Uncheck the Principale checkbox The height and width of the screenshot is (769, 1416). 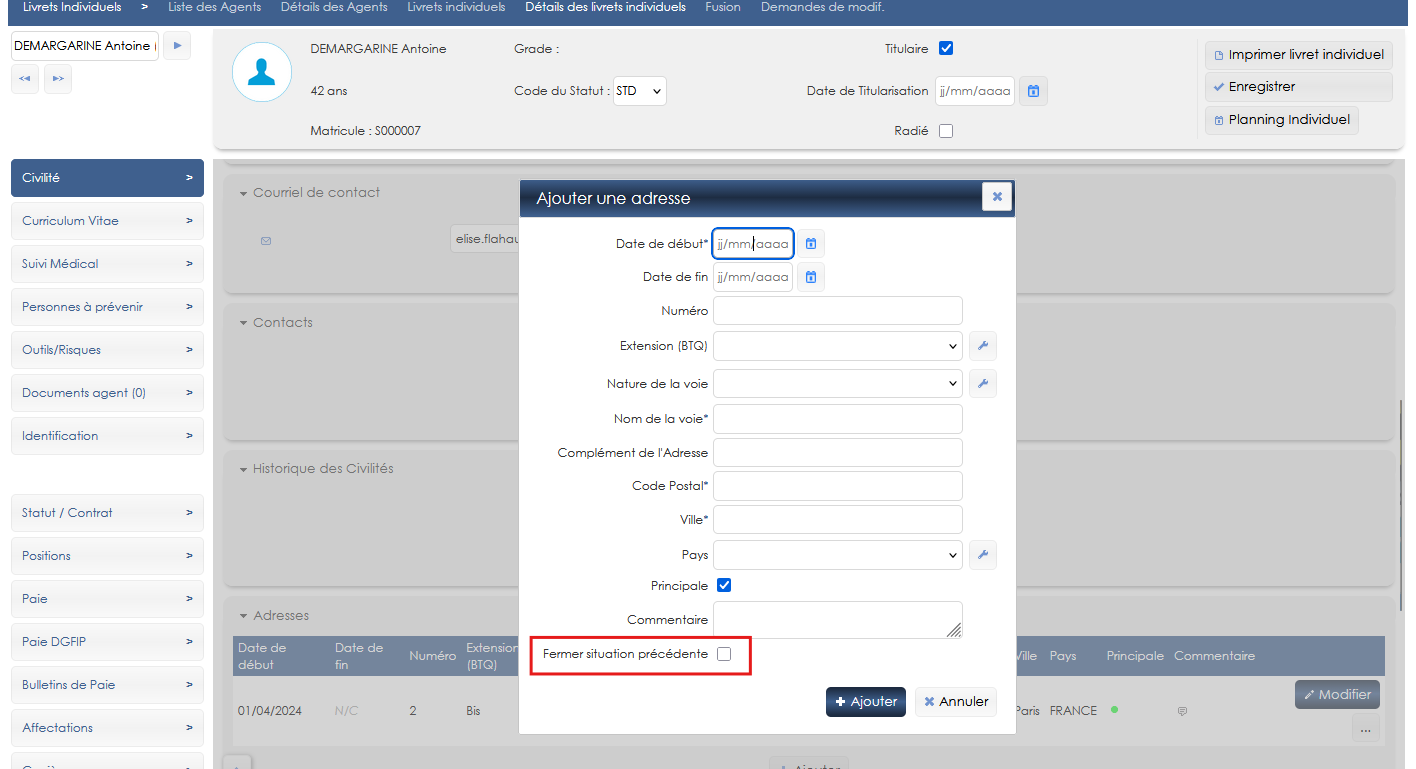pos(724,585)
